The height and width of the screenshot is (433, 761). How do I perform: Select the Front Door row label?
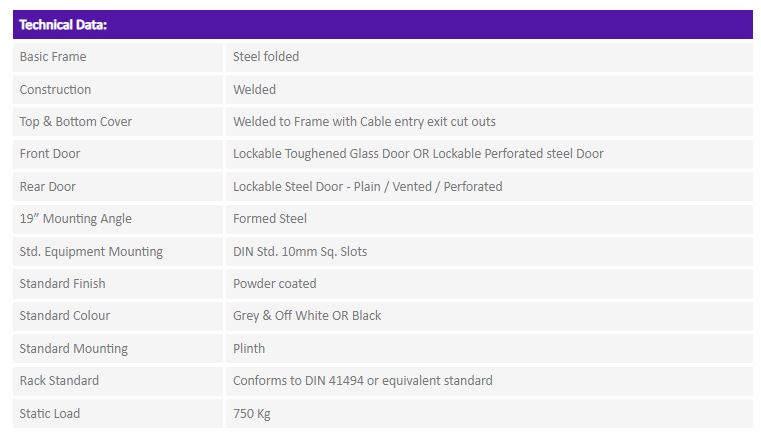coord(50,154)
